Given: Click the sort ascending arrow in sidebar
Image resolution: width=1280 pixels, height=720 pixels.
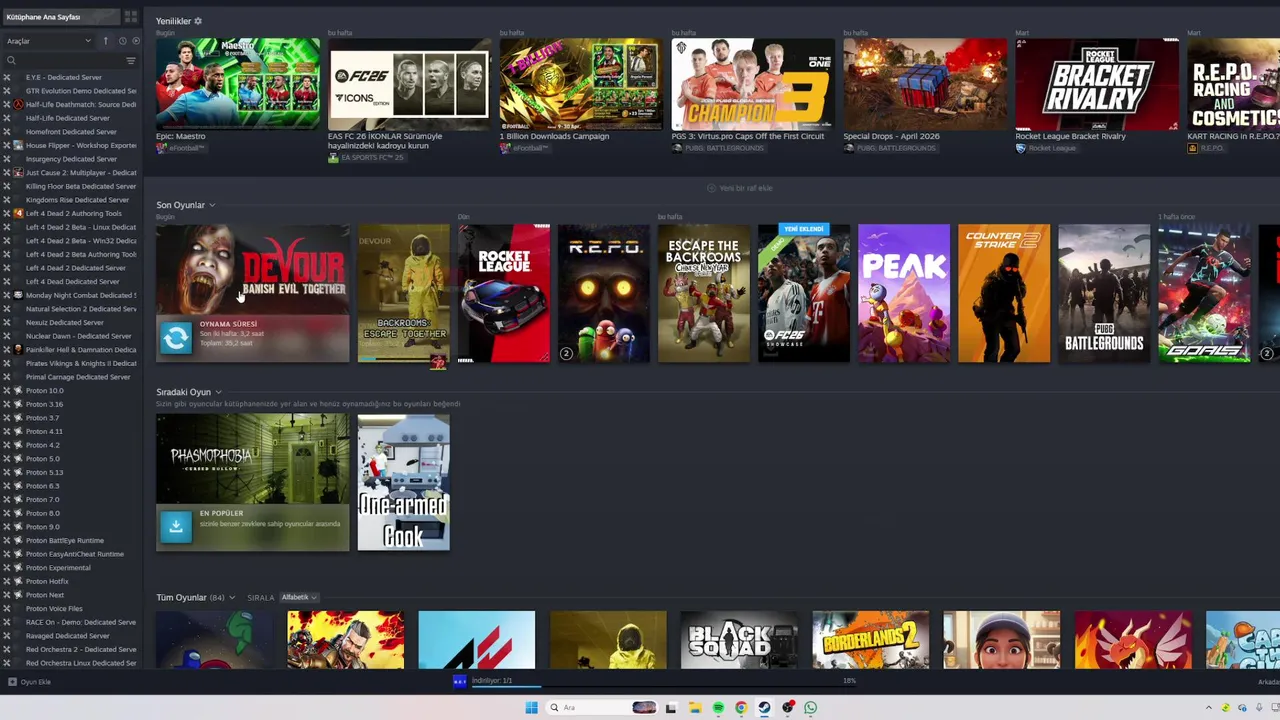Looking at the screenshot, I should click(x=105, y=41).
